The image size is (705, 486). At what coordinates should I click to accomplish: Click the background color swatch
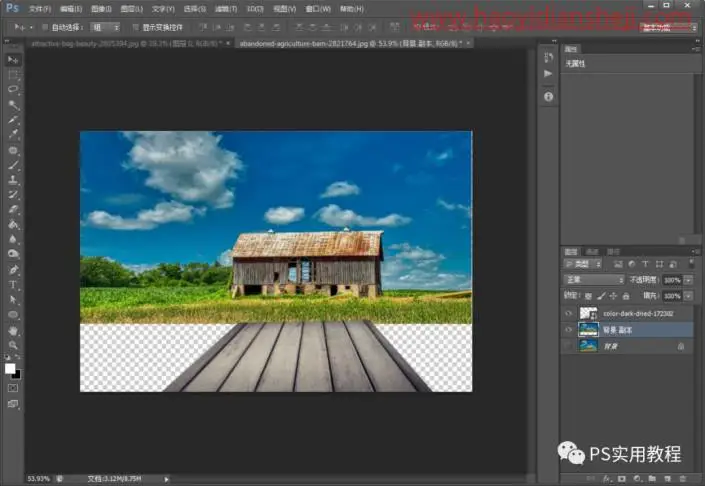point(17,375)
